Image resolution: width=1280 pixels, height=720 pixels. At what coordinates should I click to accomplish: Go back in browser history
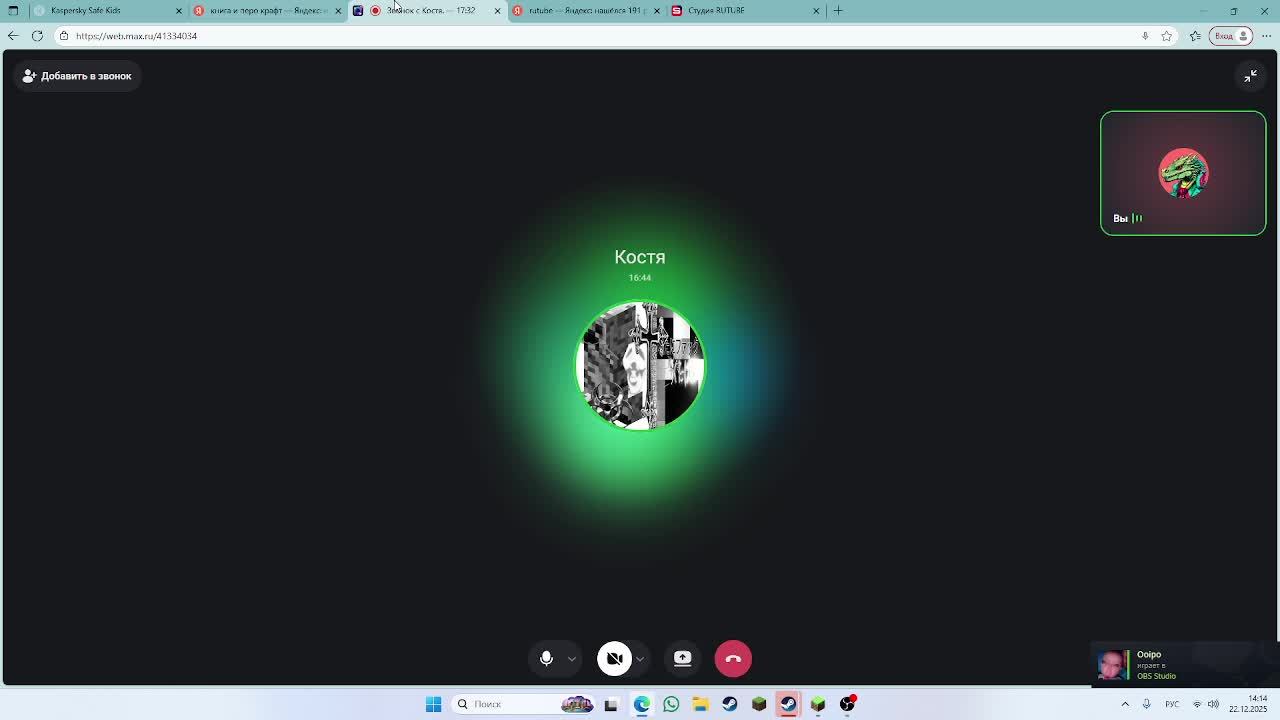(13, 36)
